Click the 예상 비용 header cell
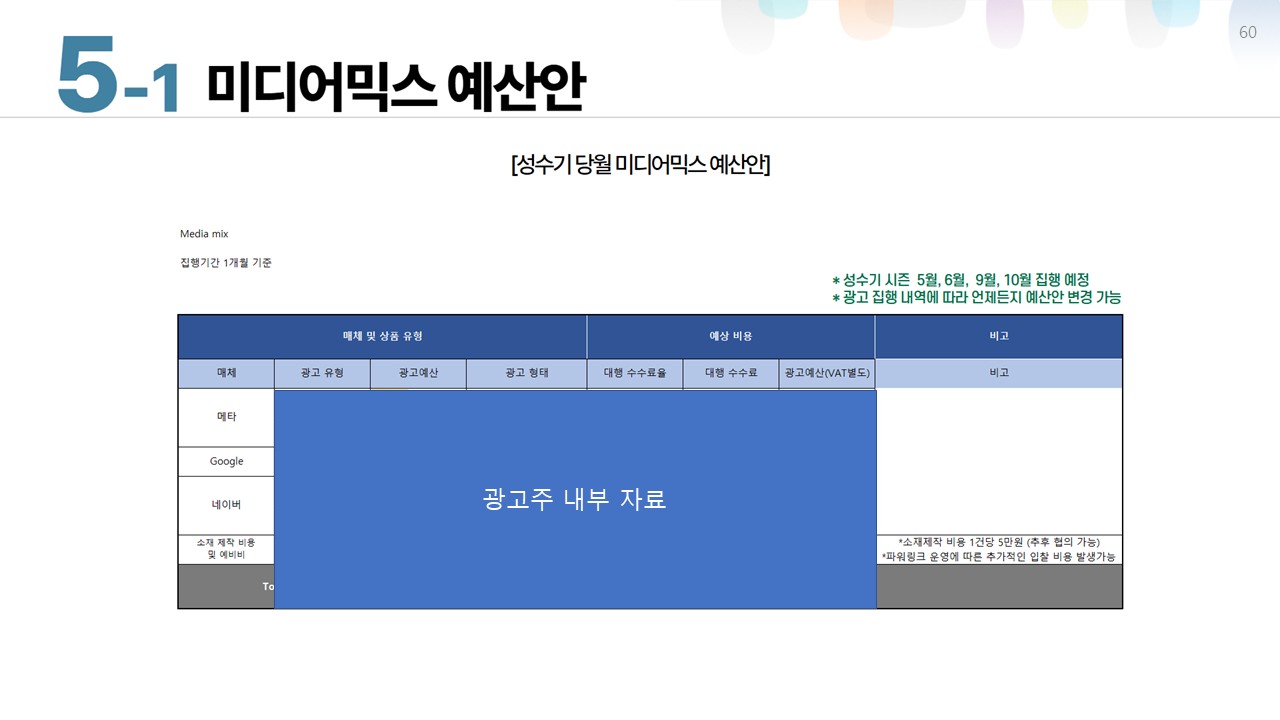Screen dimensions: 1280x720 coord(730,336)
